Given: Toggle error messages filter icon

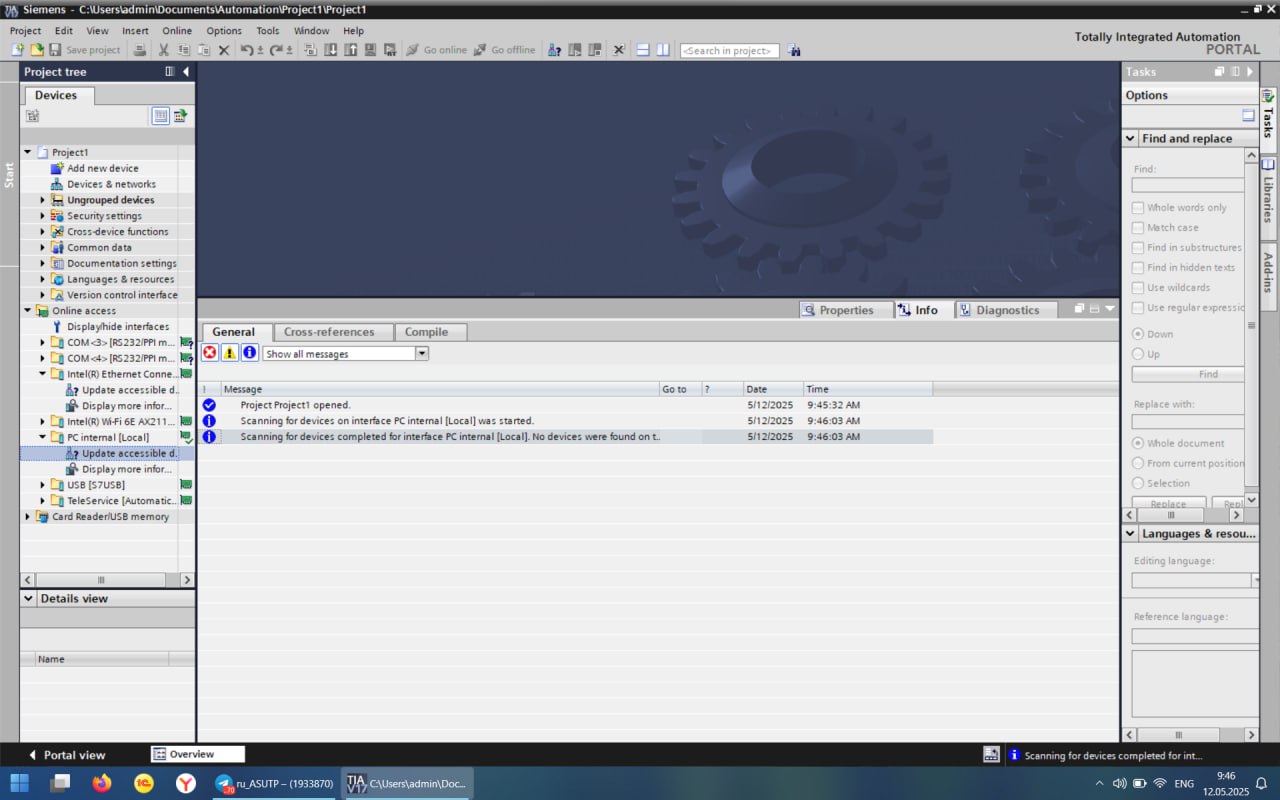Looking at the screenshot, I should pos(210,353).
